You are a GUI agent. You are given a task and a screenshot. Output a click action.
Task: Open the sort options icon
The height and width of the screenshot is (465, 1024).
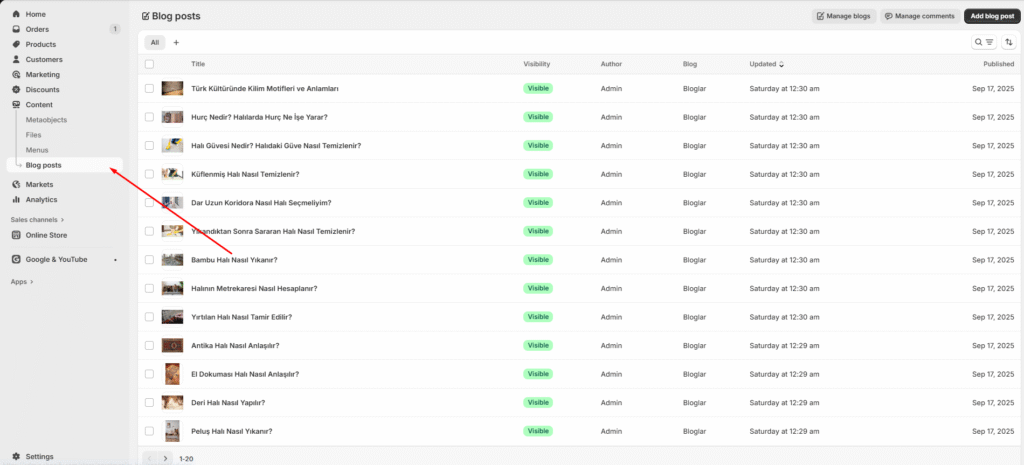tap(1007, 42)
